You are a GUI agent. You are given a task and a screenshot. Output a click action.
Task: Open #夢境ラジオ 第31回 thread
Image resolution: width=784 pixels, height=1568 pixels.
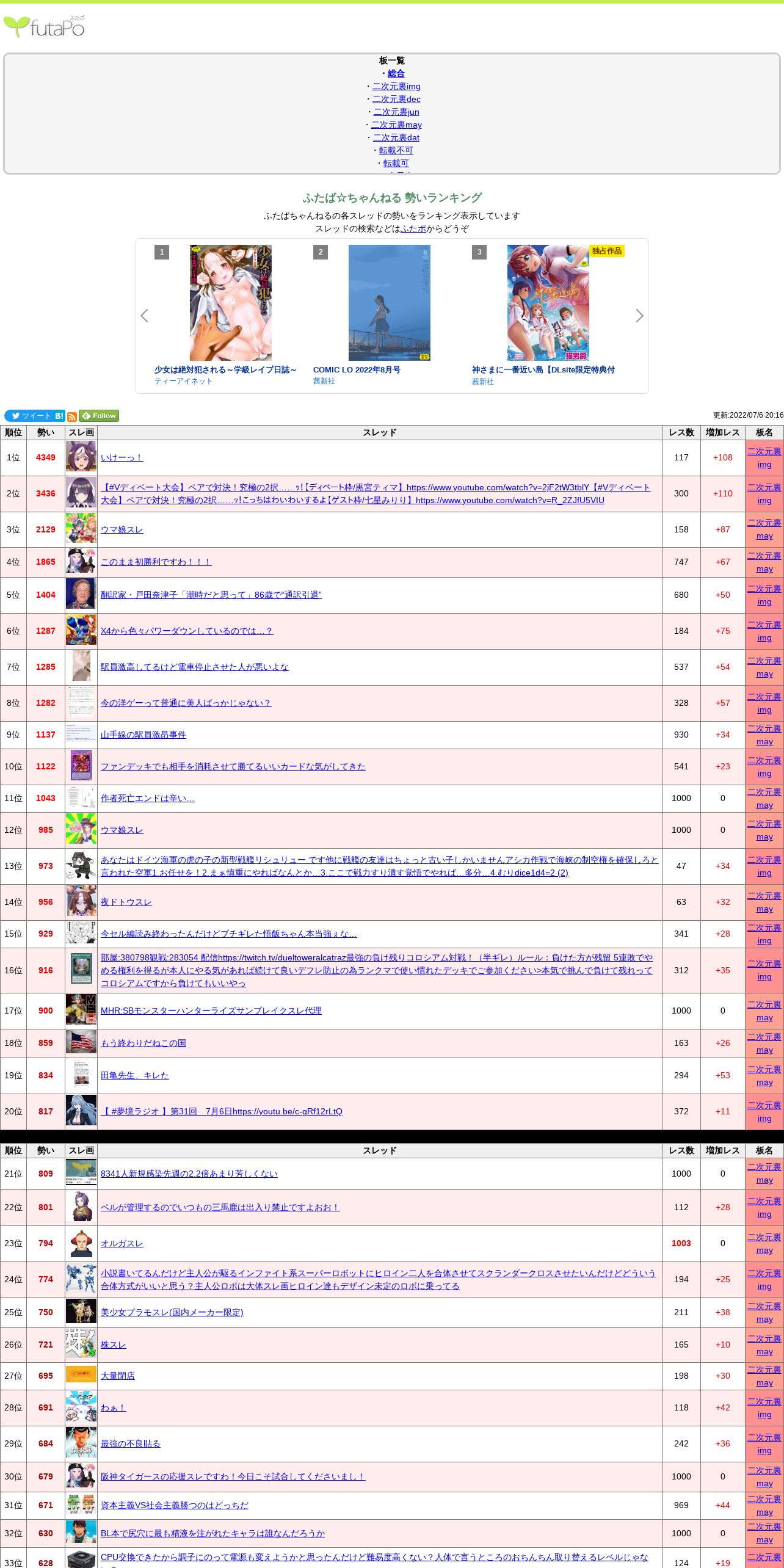[x=222, y=1111]
